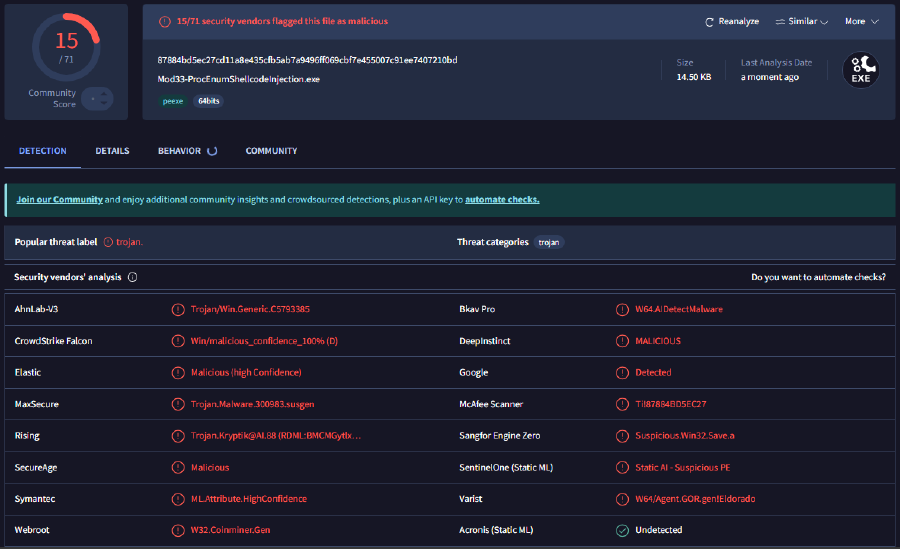Follow the Join our Community link
The height and width of the screenshot is (549, 900).
tap(60, 199)
